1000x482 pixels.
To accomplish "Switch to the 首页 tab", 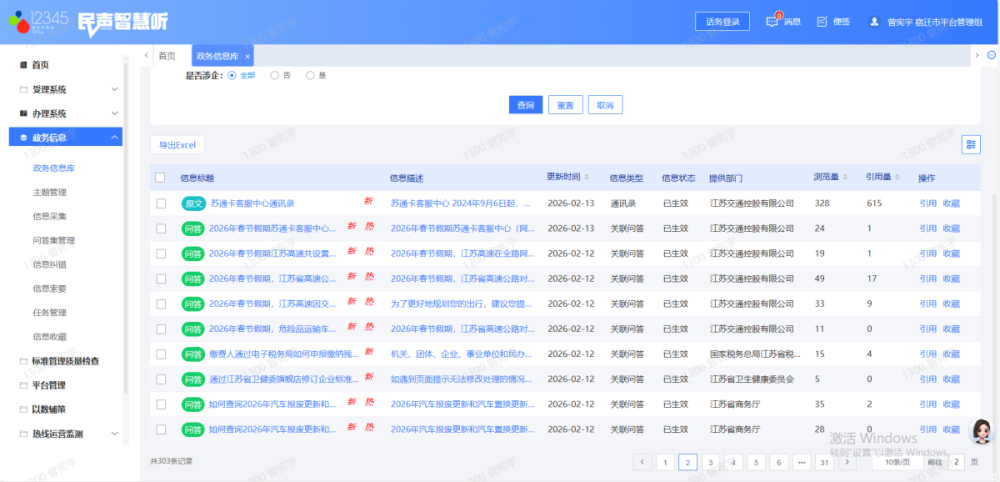I will (x=166, y=56).
